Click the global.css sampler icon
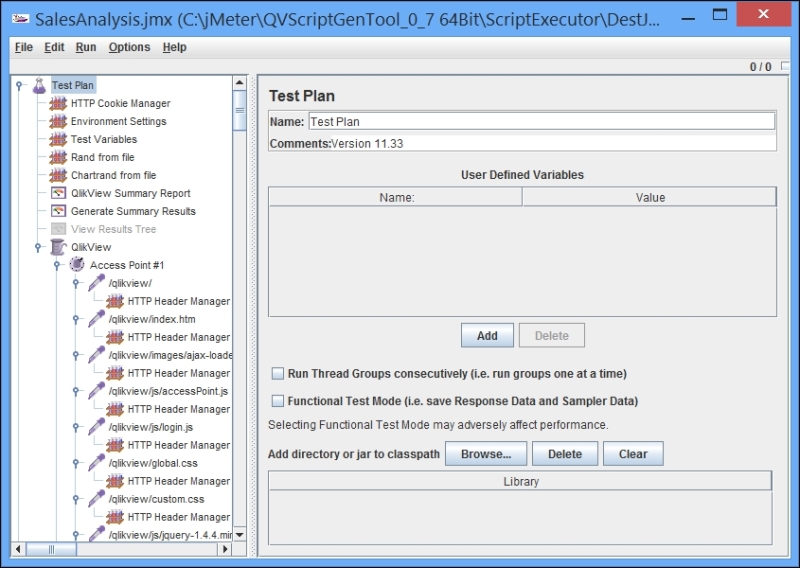This screenshot has height=568, width=800. click(x=96, y=463)
